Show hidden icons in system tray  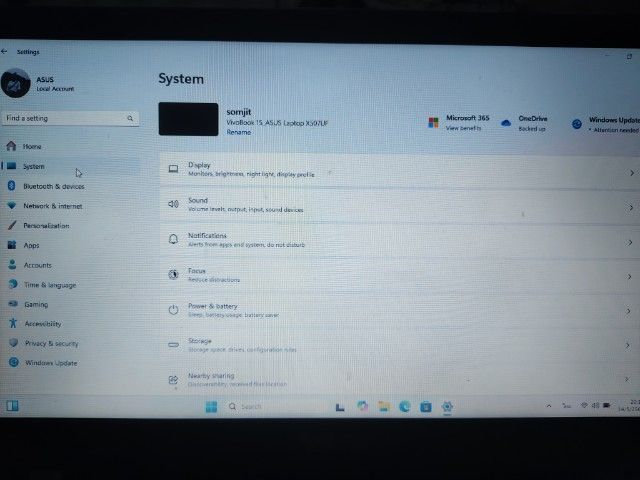coord(549,406)
